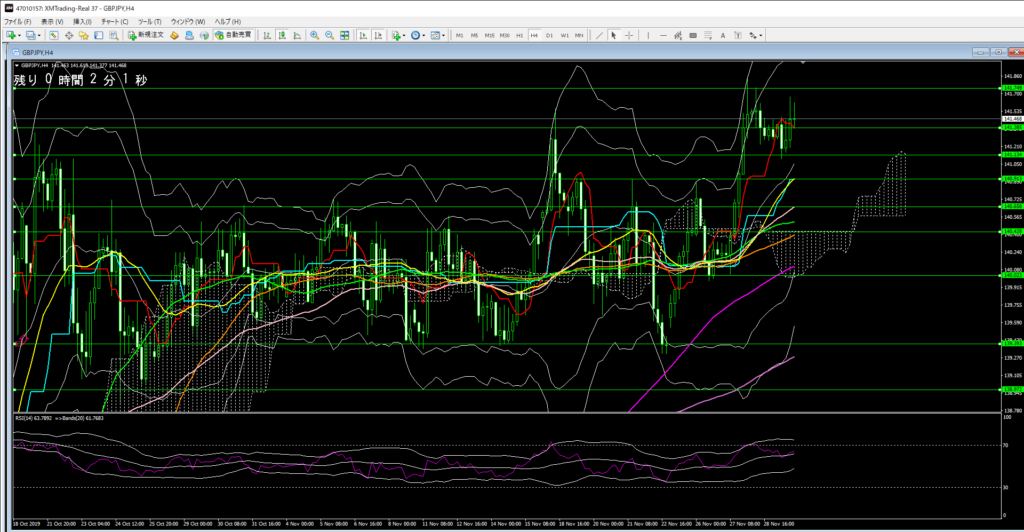Open the Strategy Tester magnifier icon

click(114, 35)
